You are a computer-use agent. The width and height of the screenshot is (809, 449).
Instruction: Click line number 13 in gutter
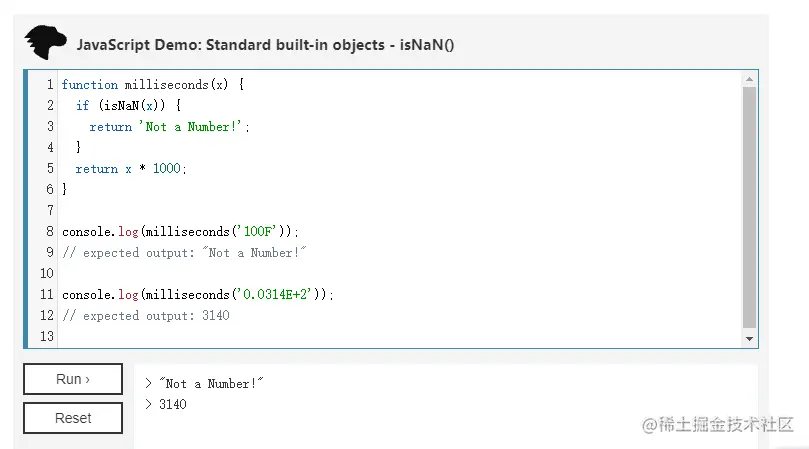pos(46,337)
